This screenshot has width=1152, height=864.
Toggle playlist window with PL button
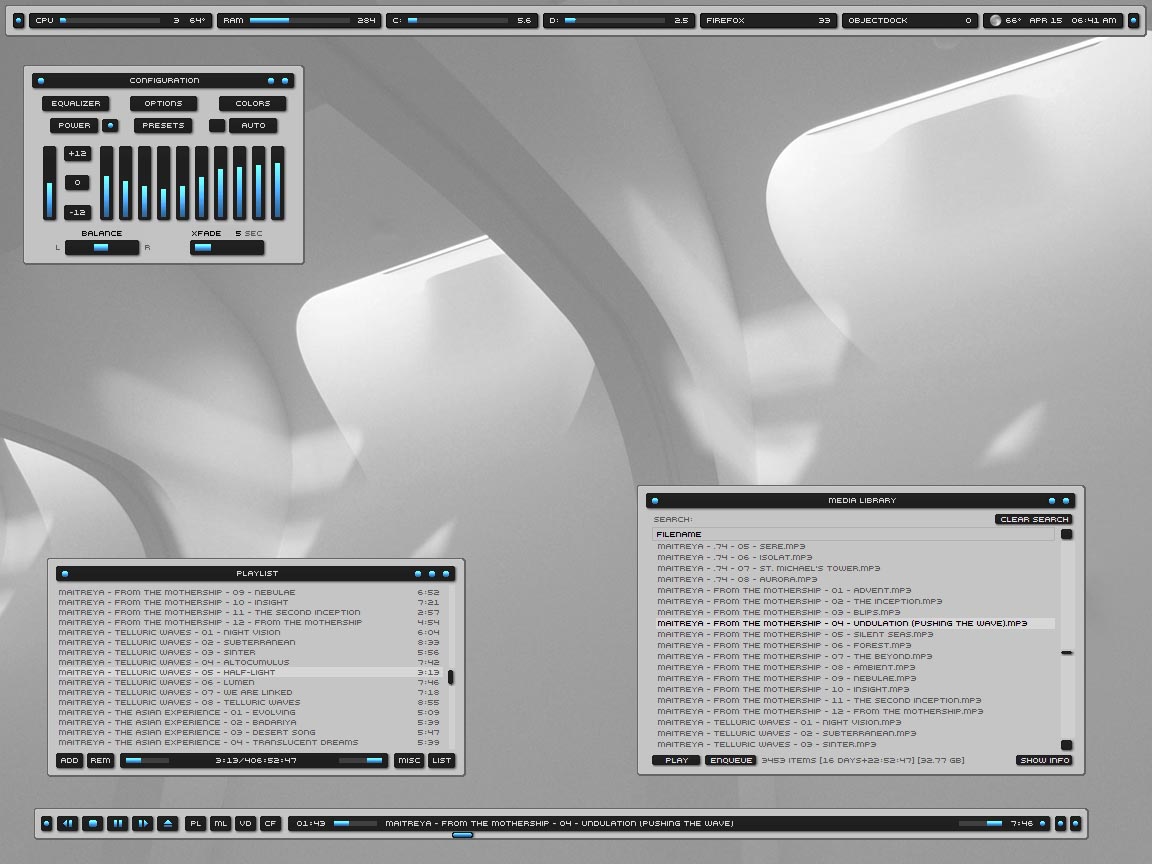pyautogui.click(x=196, y=823)
